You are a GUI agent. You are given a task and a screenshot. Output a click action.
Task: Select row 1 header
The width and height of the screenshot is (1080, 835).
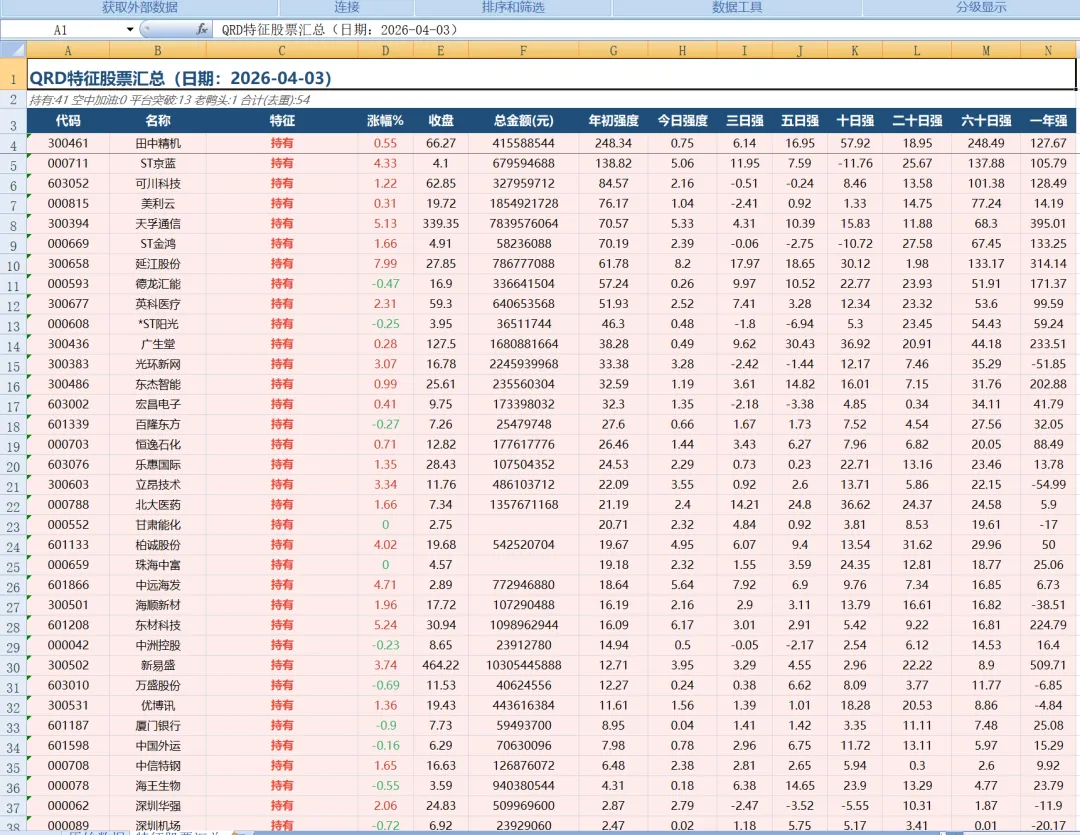point(13,74)
